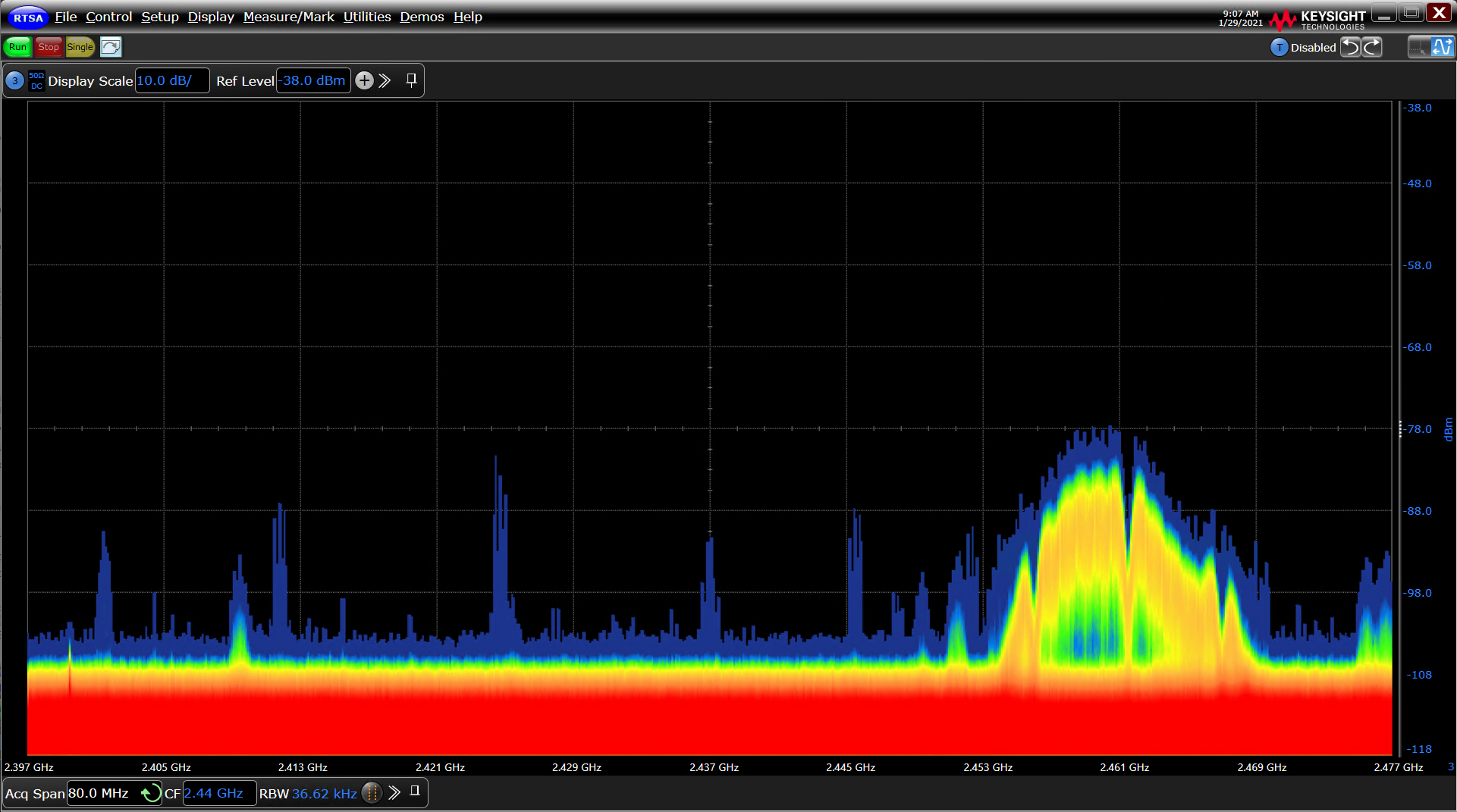Open the Control menu
This screenshot has width=1457, height=812.
click(108, 17)
